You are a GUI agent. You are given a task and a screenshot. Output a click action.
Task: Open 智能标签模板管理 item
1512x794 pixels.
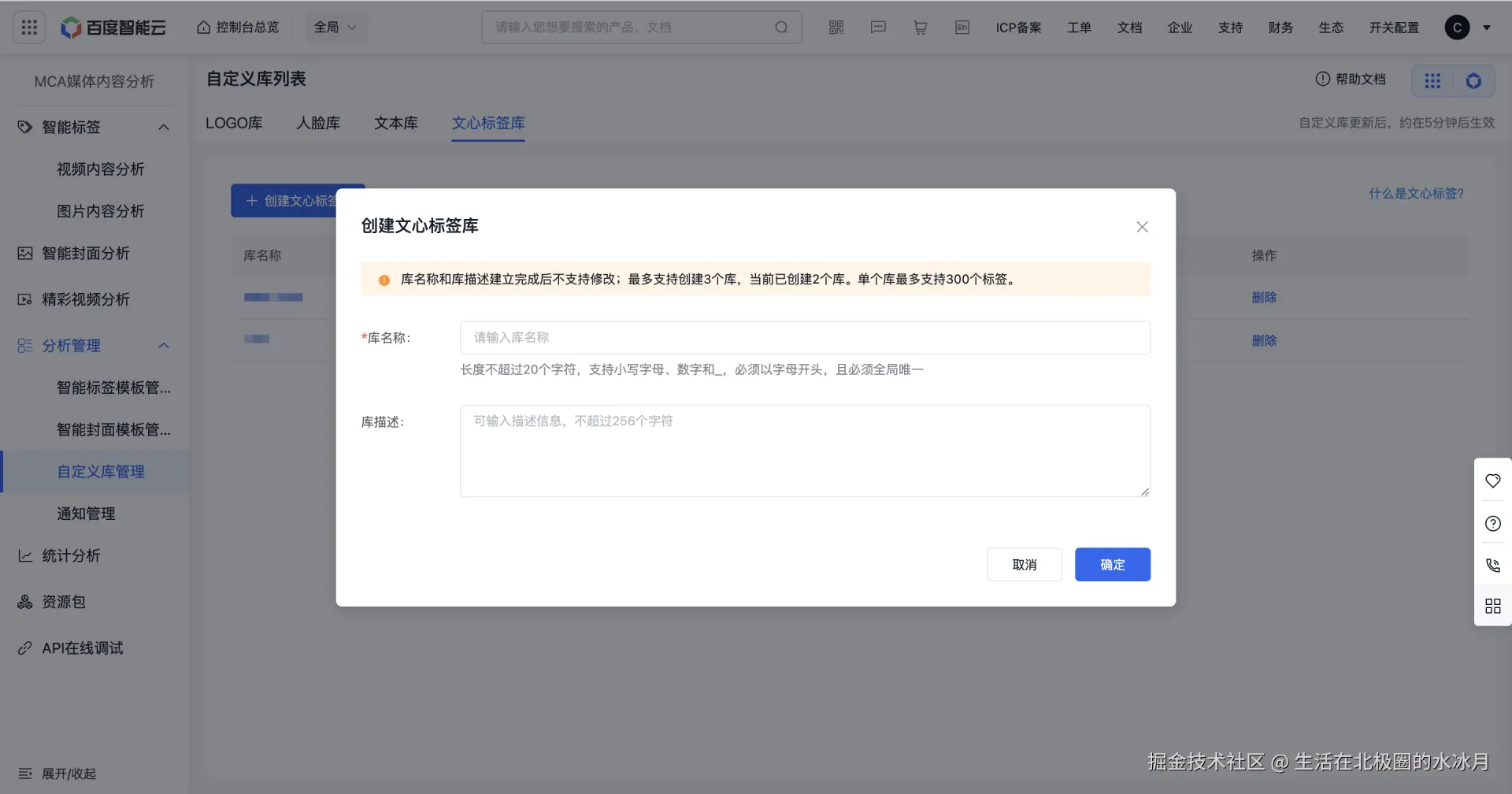113,388
